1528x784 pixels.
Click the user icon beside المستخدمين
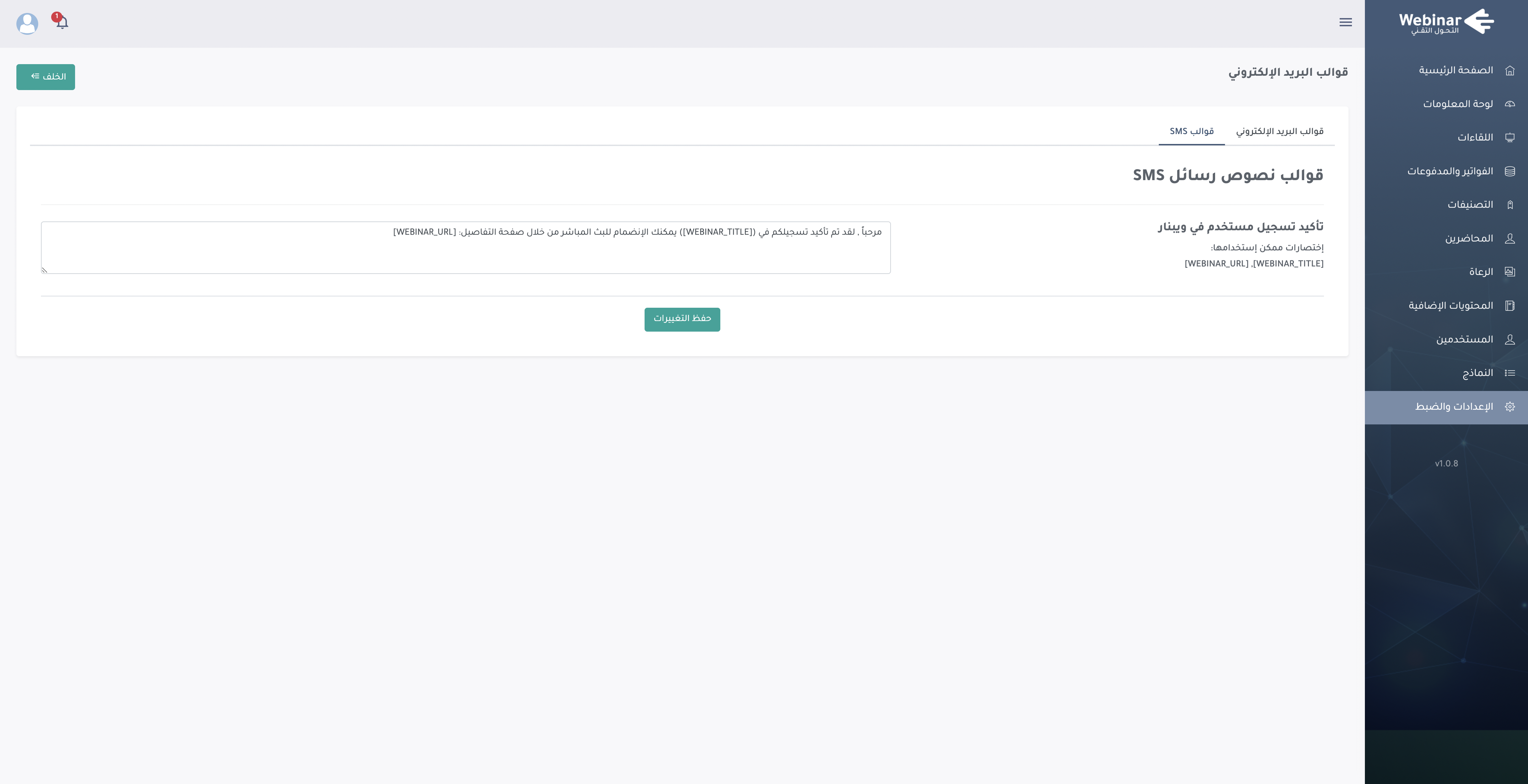click(1510, 339)
